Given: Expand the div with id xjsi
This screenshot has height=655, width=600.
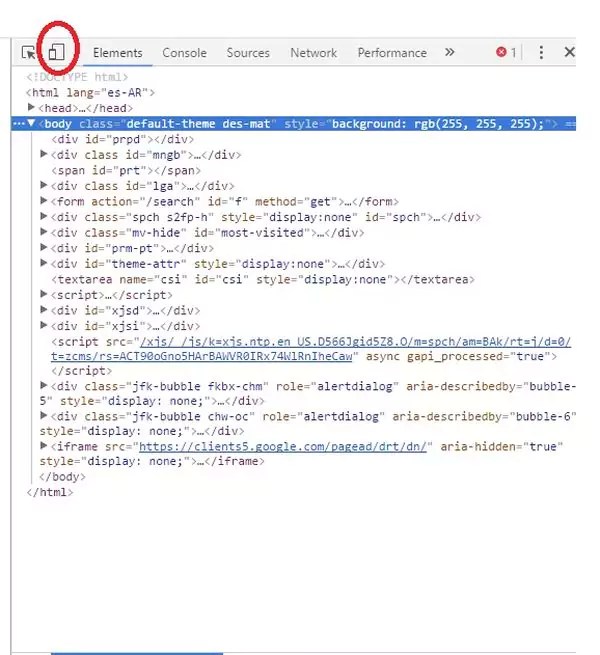Looking at the screenshot, I should pos(43,325).
